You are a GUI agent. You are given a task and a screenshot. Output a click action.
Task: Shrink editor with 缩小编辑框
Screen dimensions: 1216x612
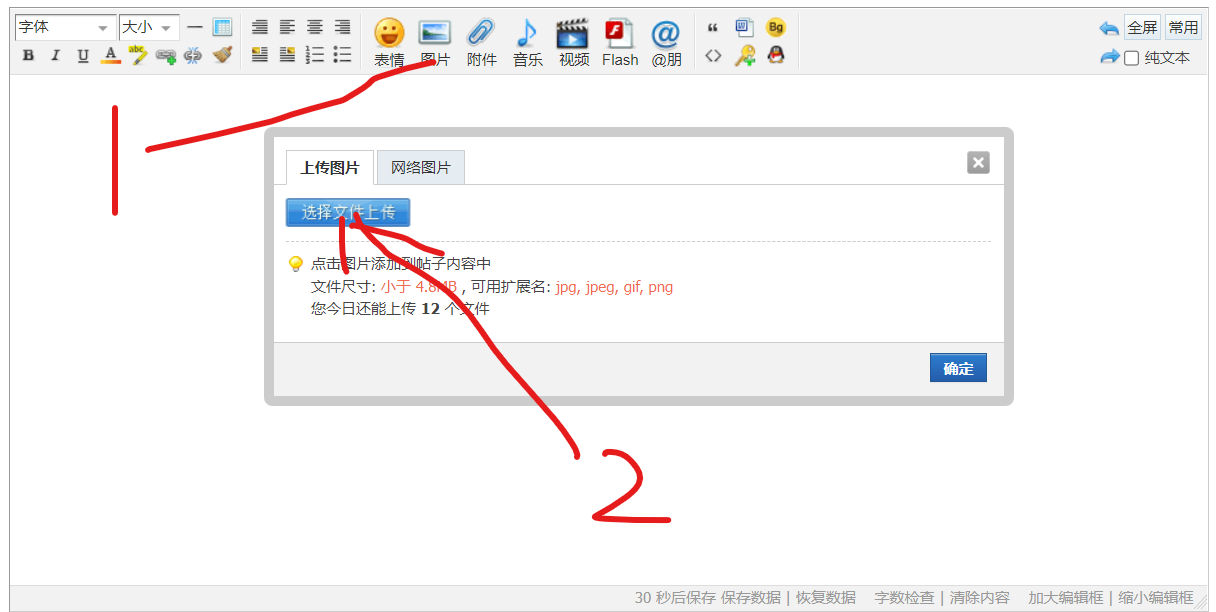[1156, 597]
